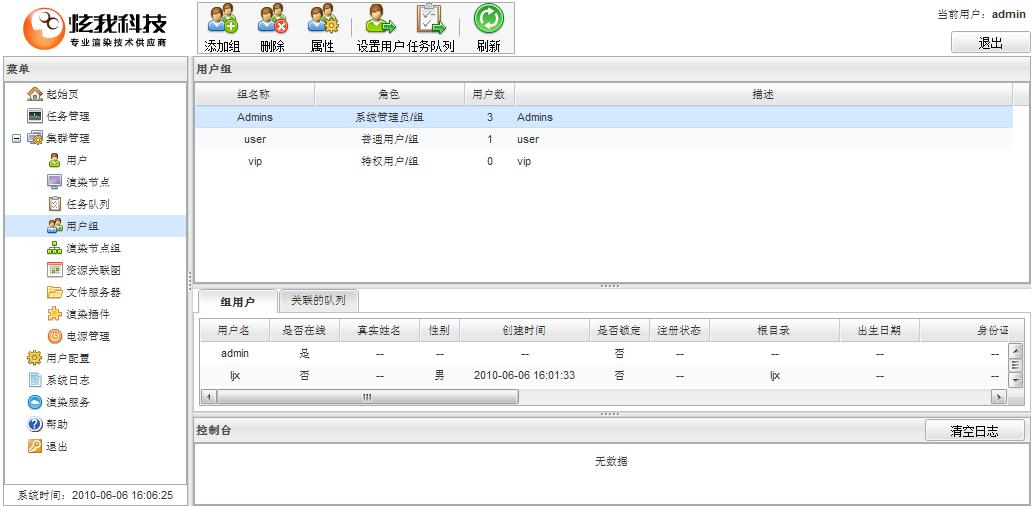
Task: Click the 系统管理员/组 role cell
Action: click(389, 117)
